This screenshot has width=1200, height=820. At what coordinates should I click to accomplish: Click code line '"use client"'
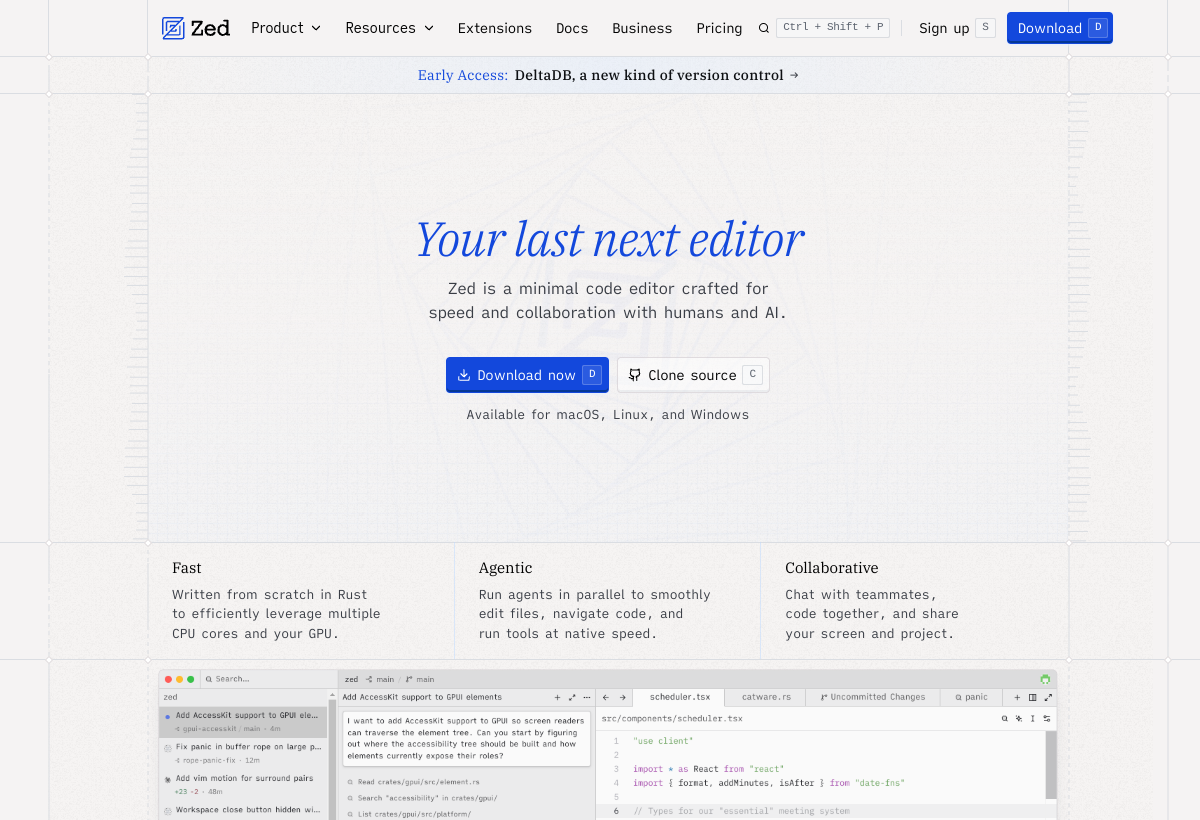click(663, 741)
